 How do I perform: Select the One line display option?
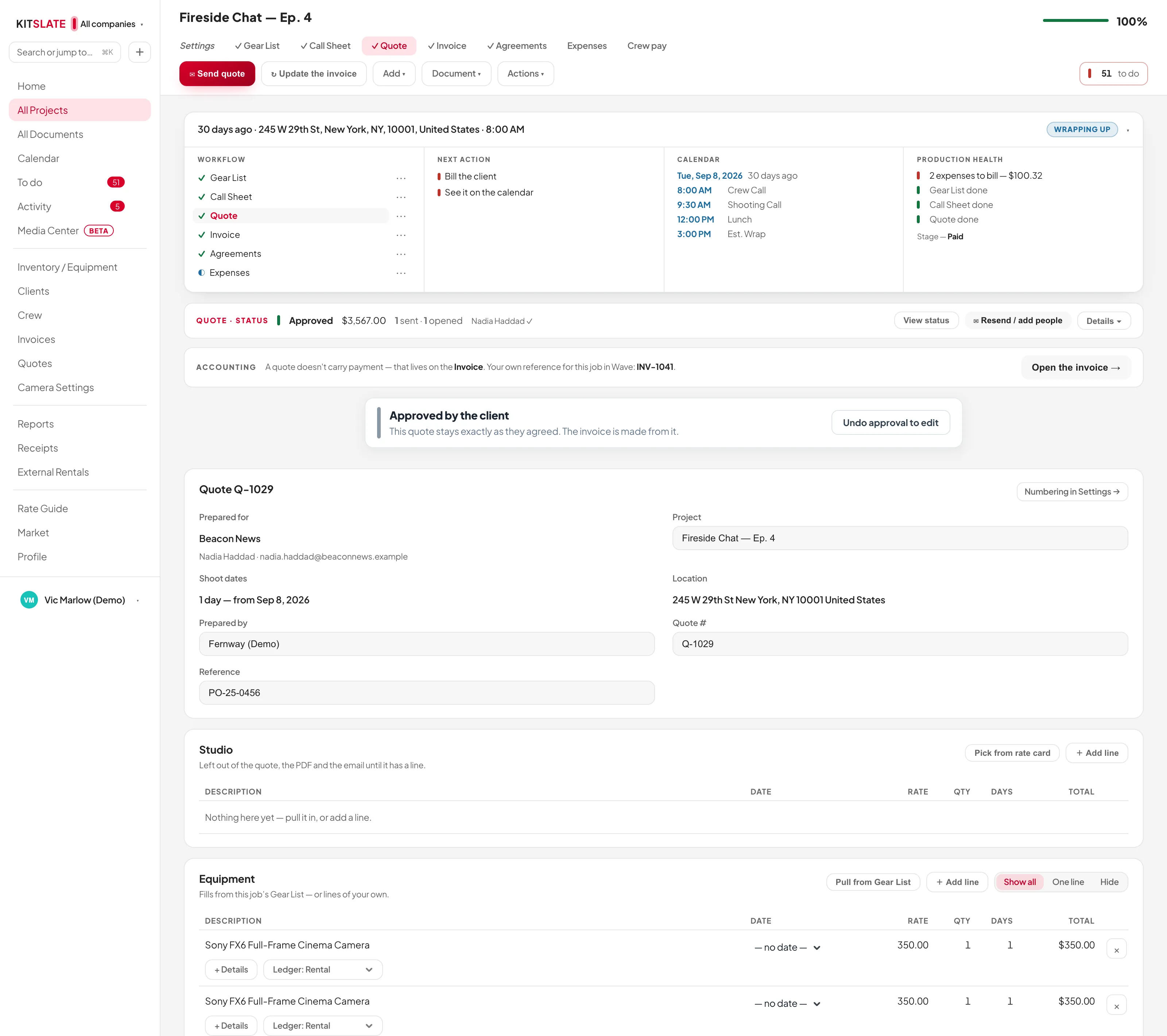pos(1068,882)
